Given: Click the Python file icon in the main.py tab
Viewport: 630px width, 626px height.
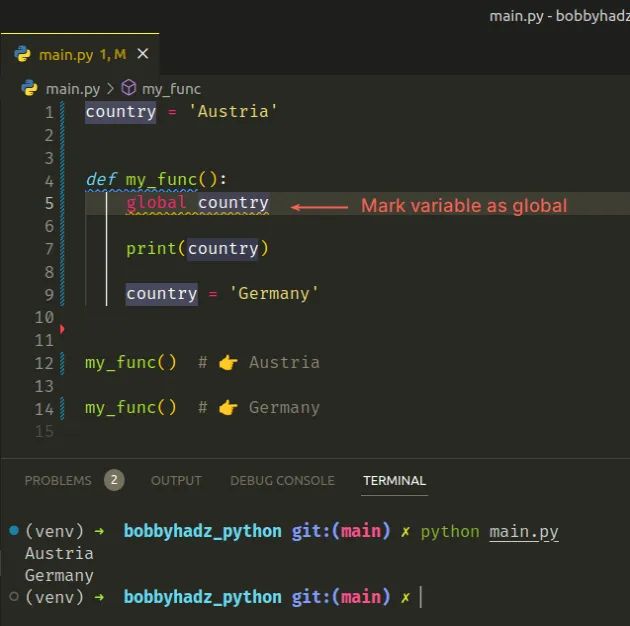Looking at the screenshot, I should pos(22,54).
